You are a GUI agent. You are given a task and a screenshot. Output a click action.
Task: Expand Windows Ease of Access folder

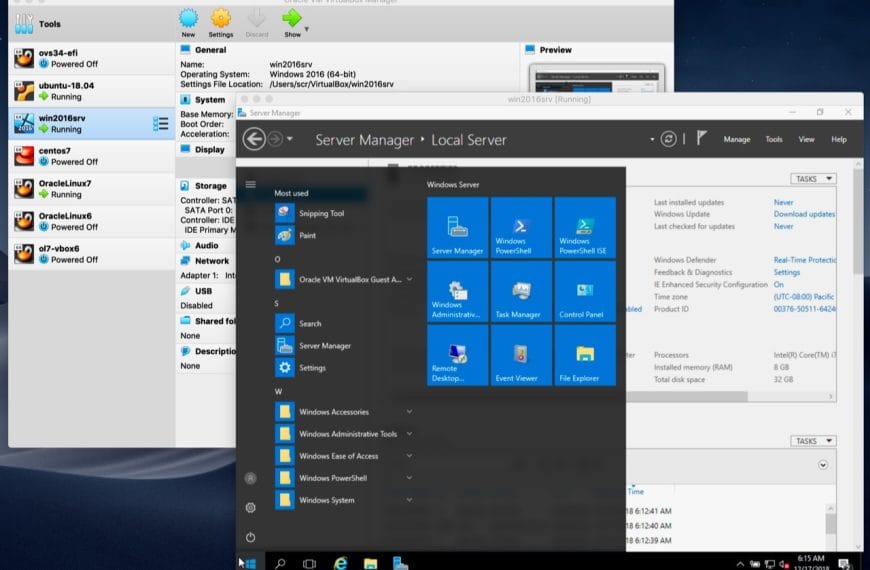345,456
